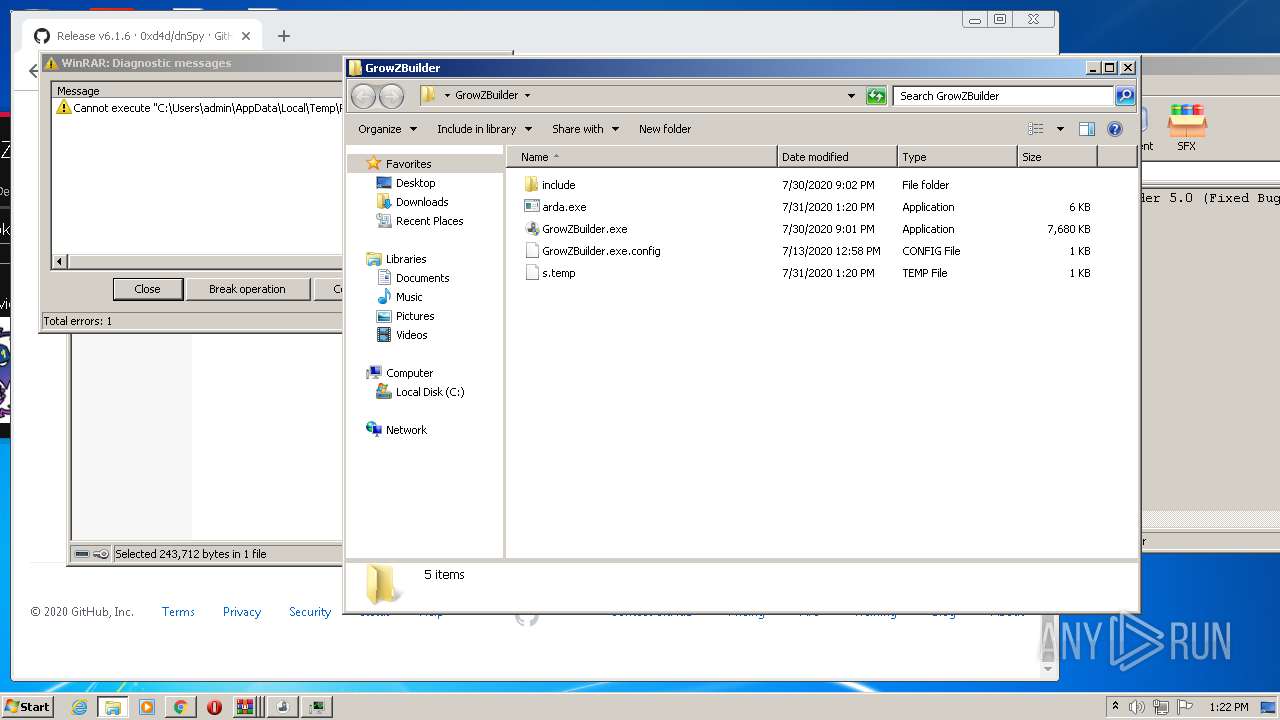The height and width of the screenshot is (720, 1280).
Task: Sort by Type column
Action: tap(957, 157)
